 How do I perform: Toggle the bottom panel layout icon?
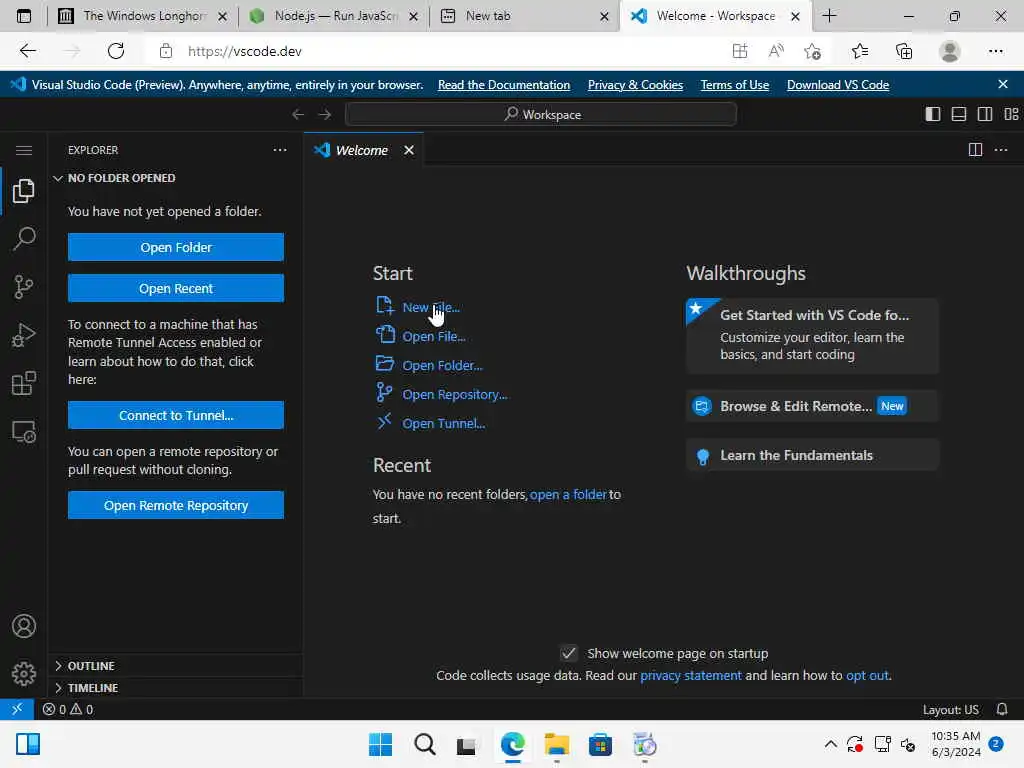[959, 114]
